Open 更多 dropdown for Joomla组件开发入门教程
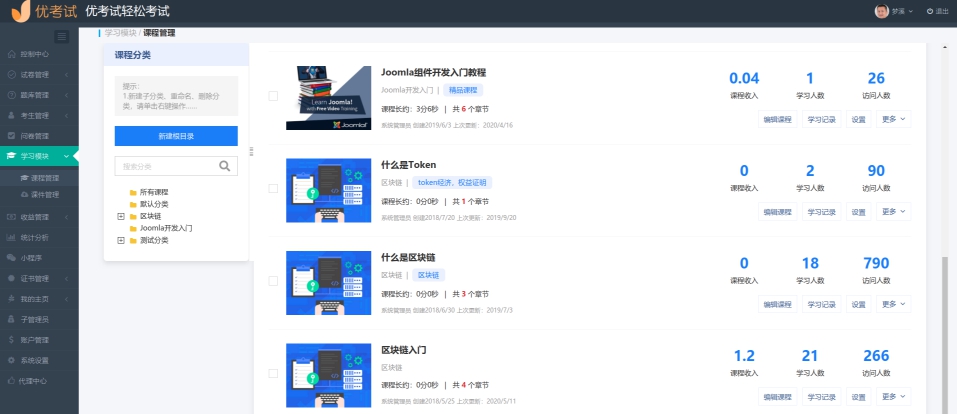 894,119
